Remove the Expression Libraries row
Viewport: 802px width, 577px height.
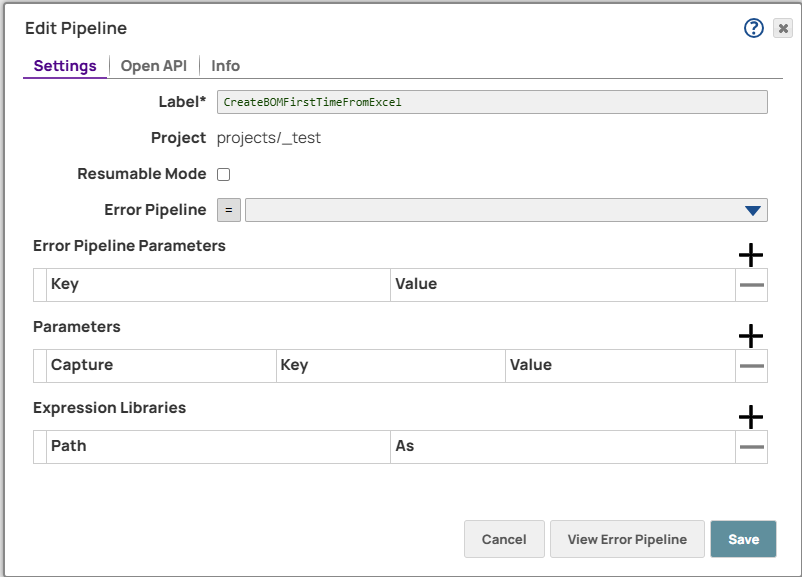click(x=751, y=447)
